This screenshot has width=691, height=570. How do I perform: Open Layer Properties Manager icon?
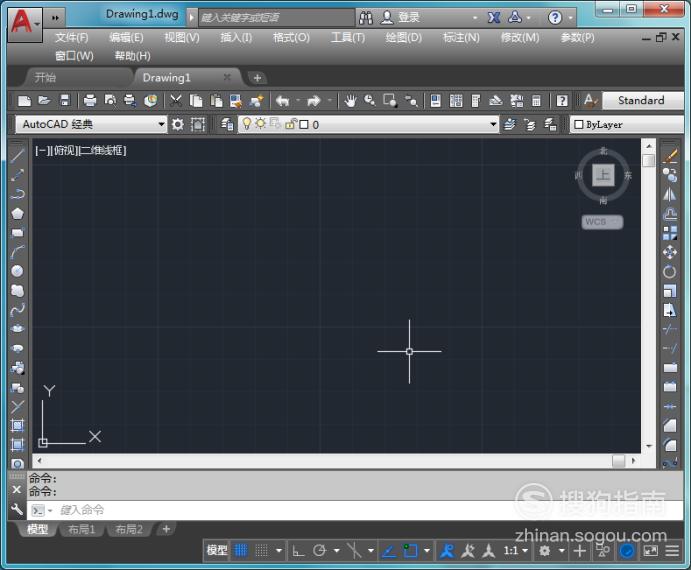pos(227,125)
